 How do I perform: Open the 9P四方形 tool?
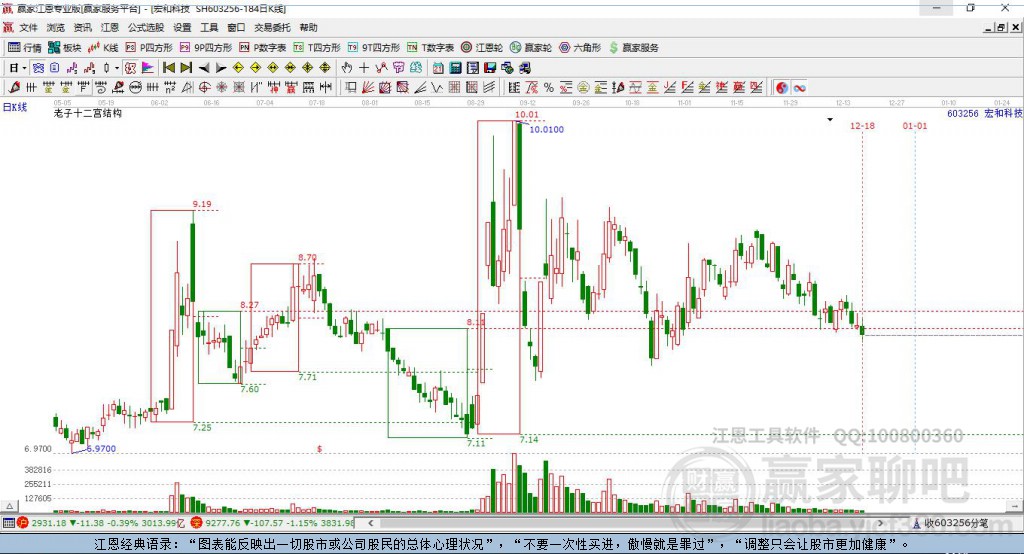(206, 48)
